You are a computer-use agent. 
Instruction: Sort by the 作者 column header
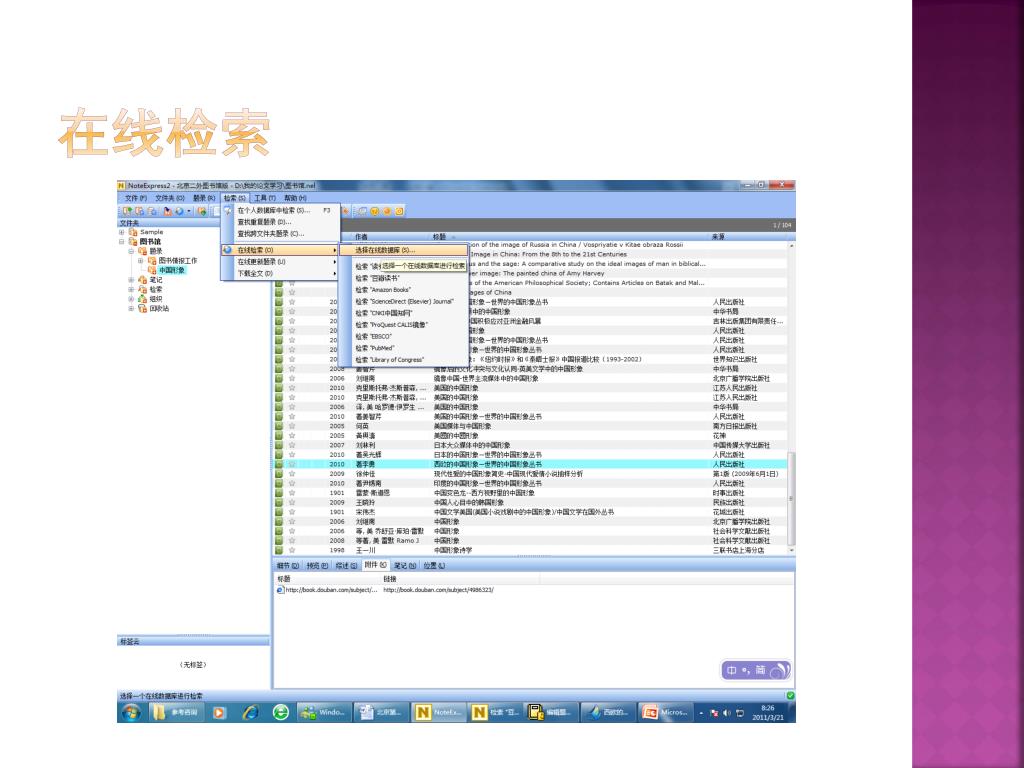coord(391,237)
